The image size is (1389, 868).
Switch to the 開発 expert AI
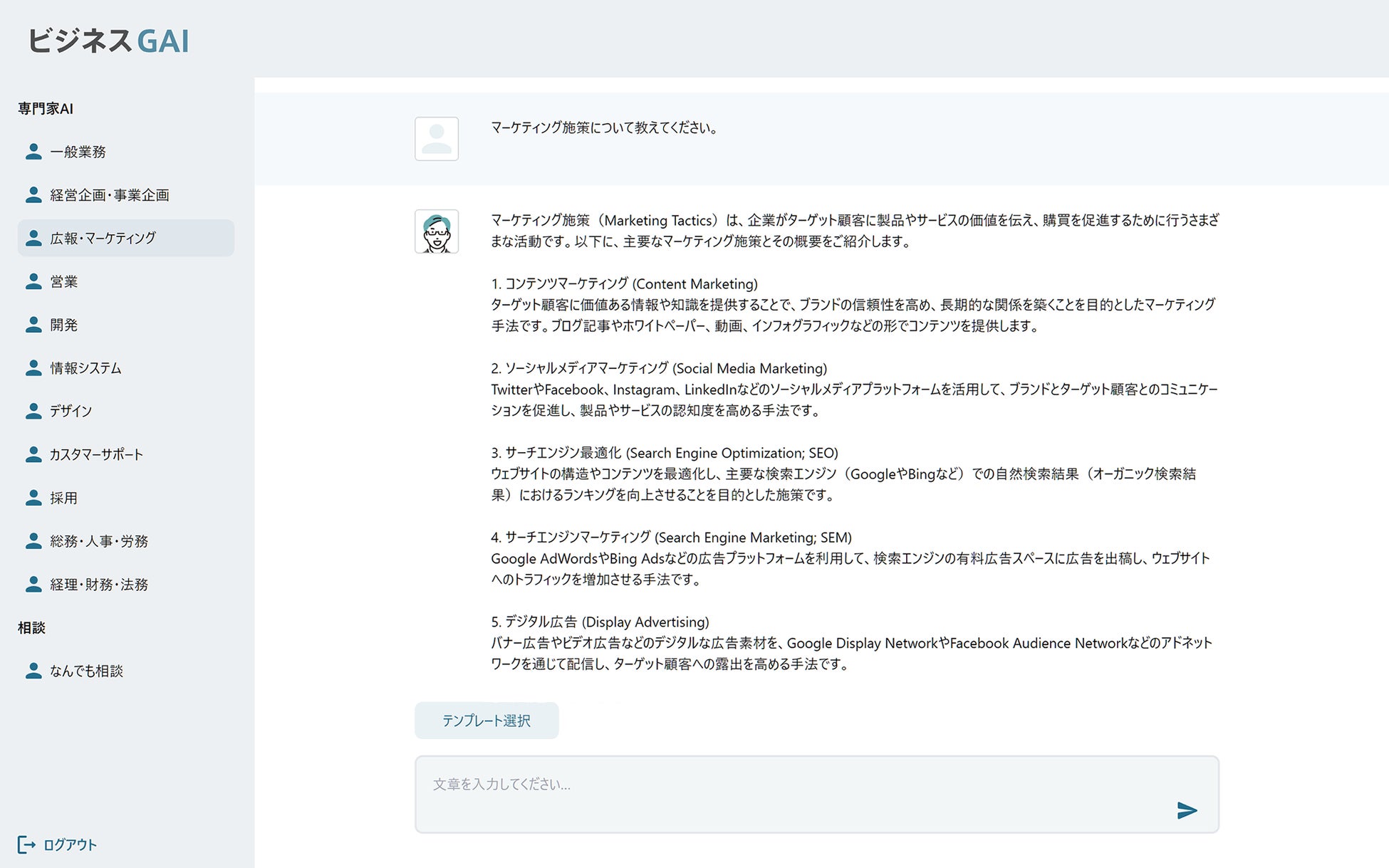coord(63,325)
